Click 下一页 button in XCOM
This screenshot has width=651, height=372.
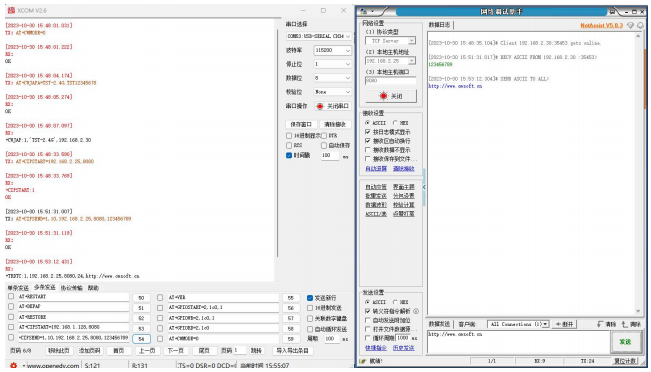click(x=176, y=350)
